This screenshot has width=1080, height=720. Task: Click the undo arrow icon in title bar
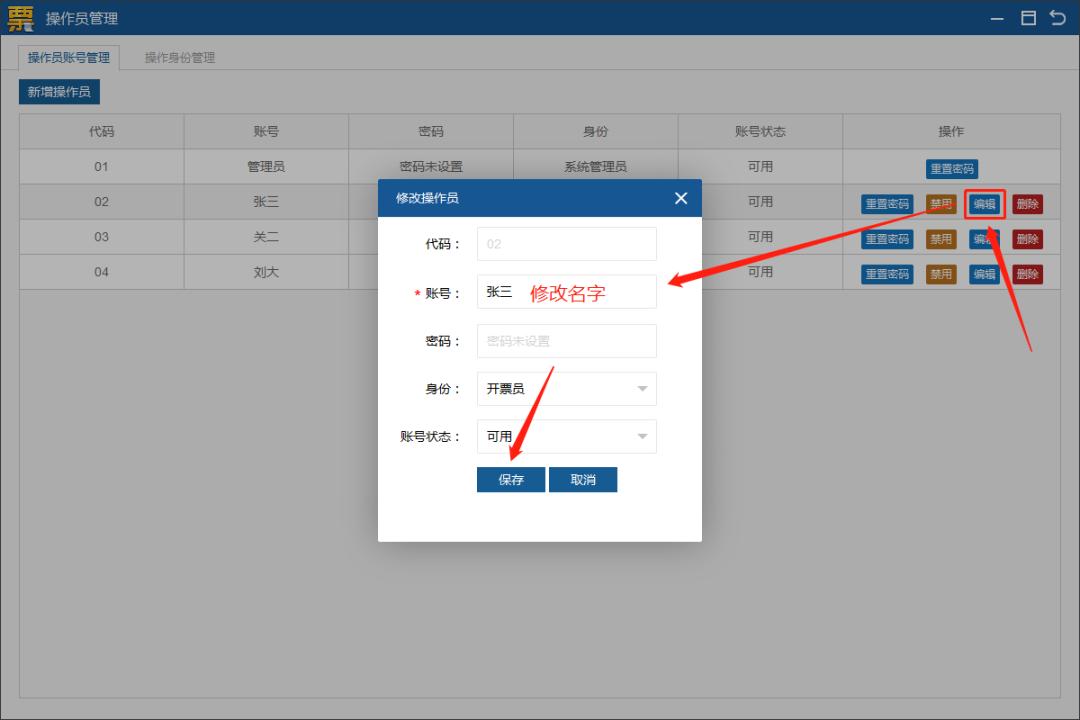[1059, 18]
